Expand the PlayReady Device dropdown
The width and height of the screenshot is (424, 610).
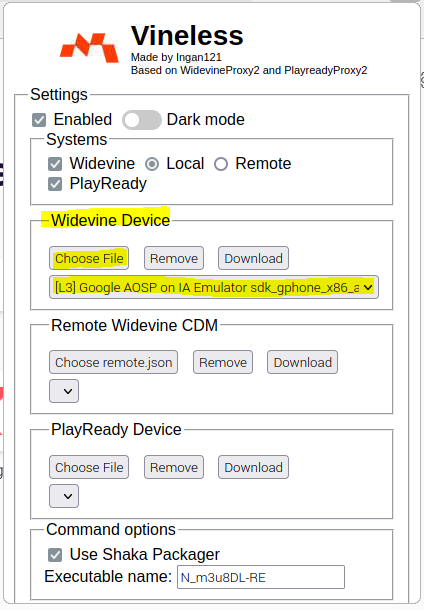coord(64,496)
